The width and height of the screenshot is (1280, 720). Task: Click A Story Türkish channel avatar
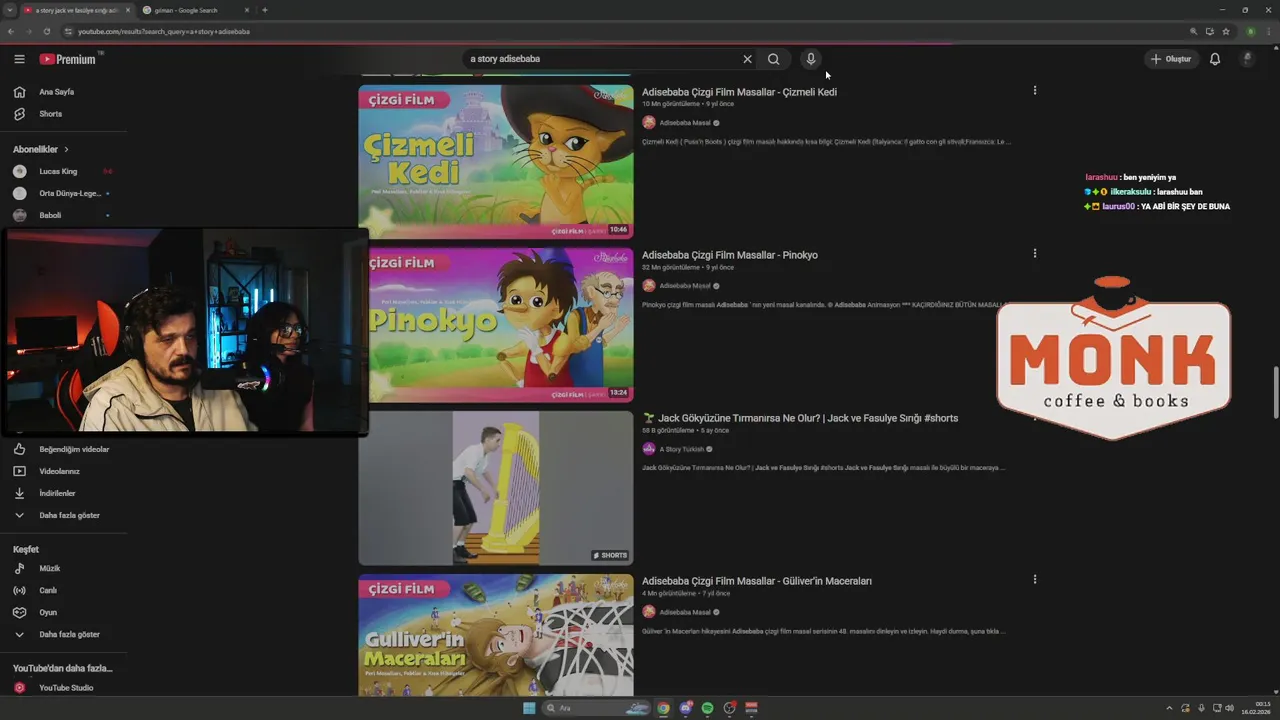(649, 449)
